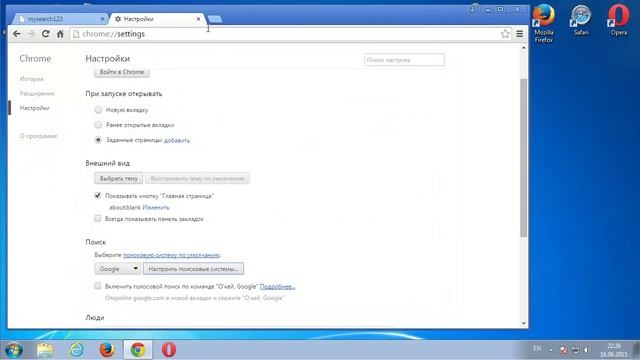This screenshot has height=360, width=640.
Task: Select Ранее открытые вкладки radio option
Action: [98, 125]
